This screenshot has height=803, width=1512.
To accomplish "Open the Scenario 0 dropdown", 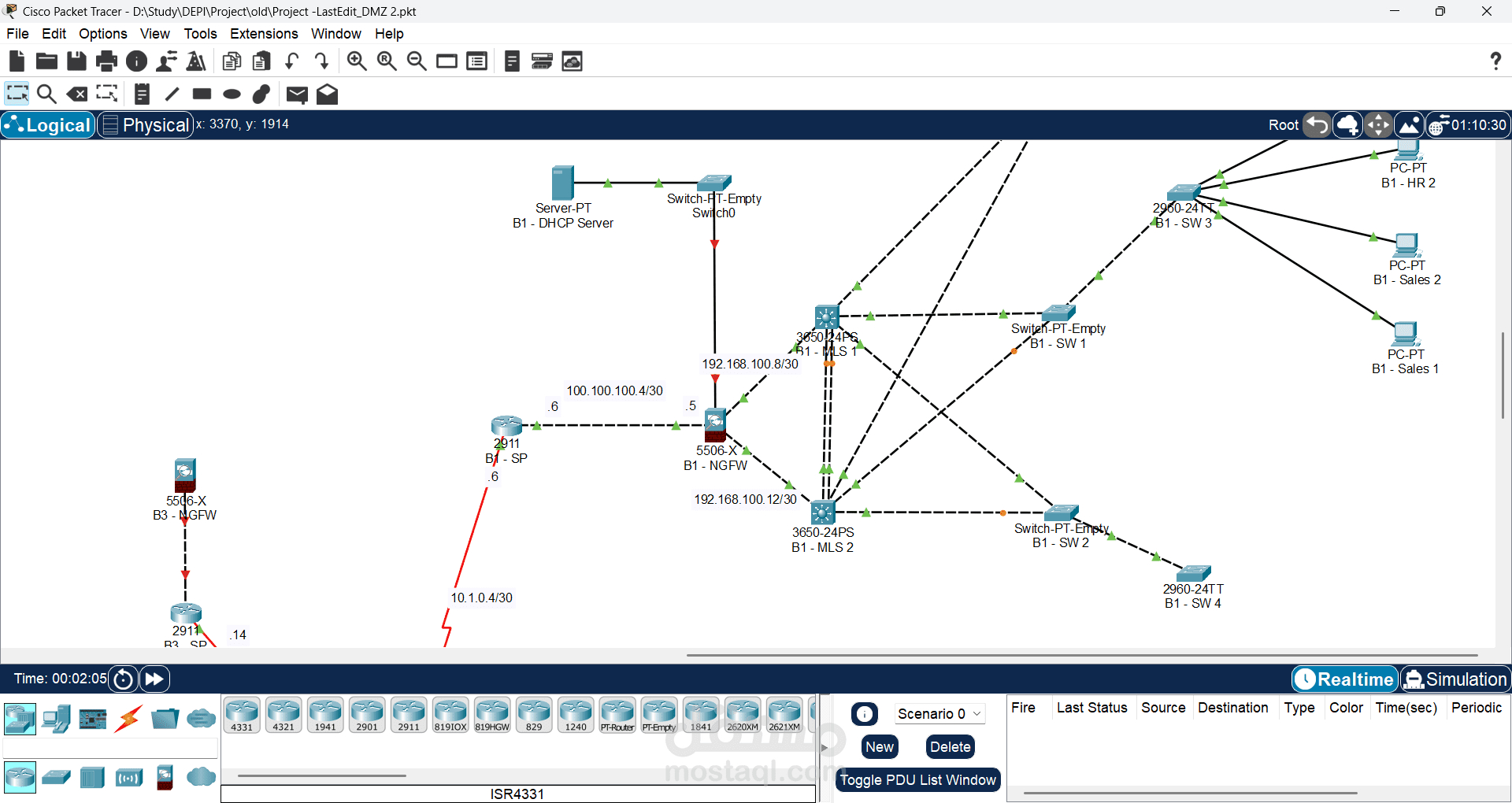I will [939, 713].
